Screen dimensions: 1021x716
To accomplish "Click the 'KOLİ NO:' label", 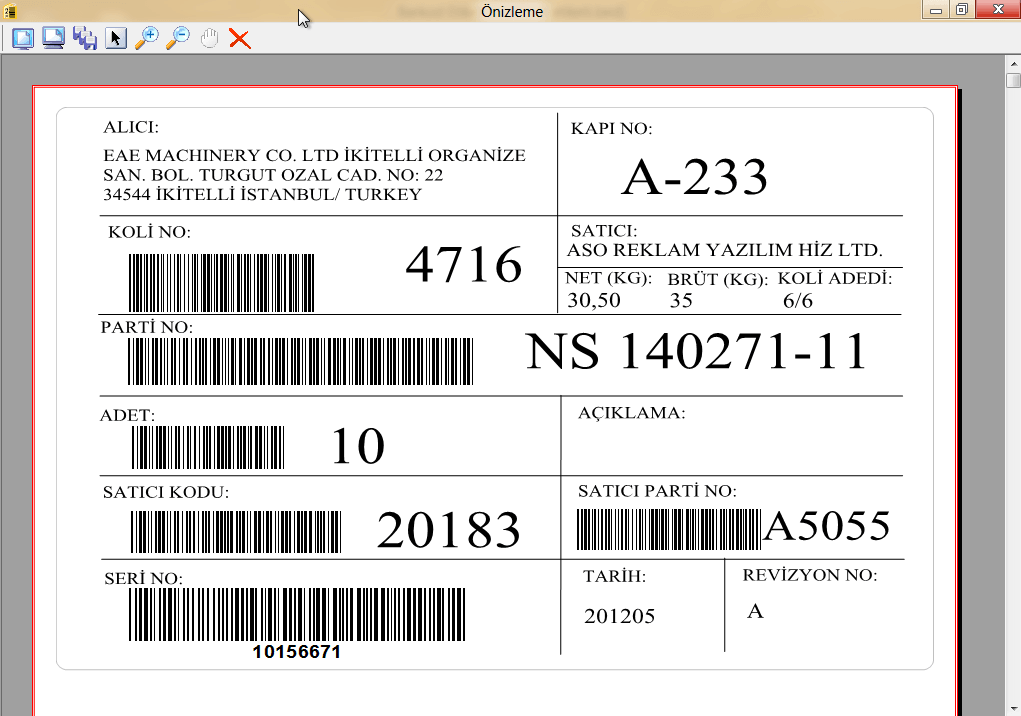I will click(x=149, y=232).
